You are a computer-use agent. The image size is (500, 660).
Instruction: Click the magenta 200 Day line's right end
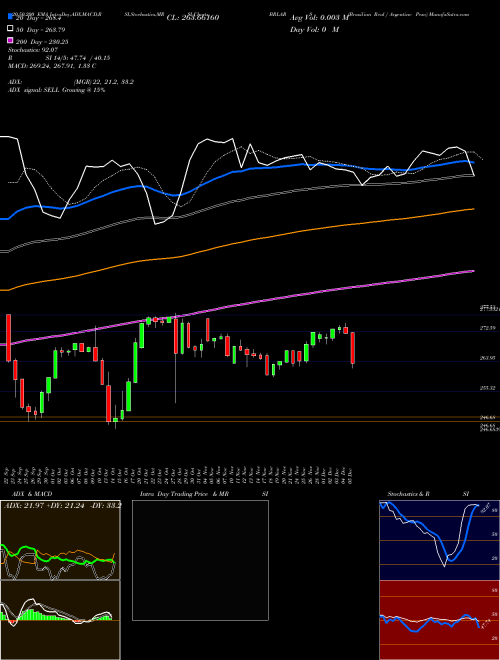472,271
